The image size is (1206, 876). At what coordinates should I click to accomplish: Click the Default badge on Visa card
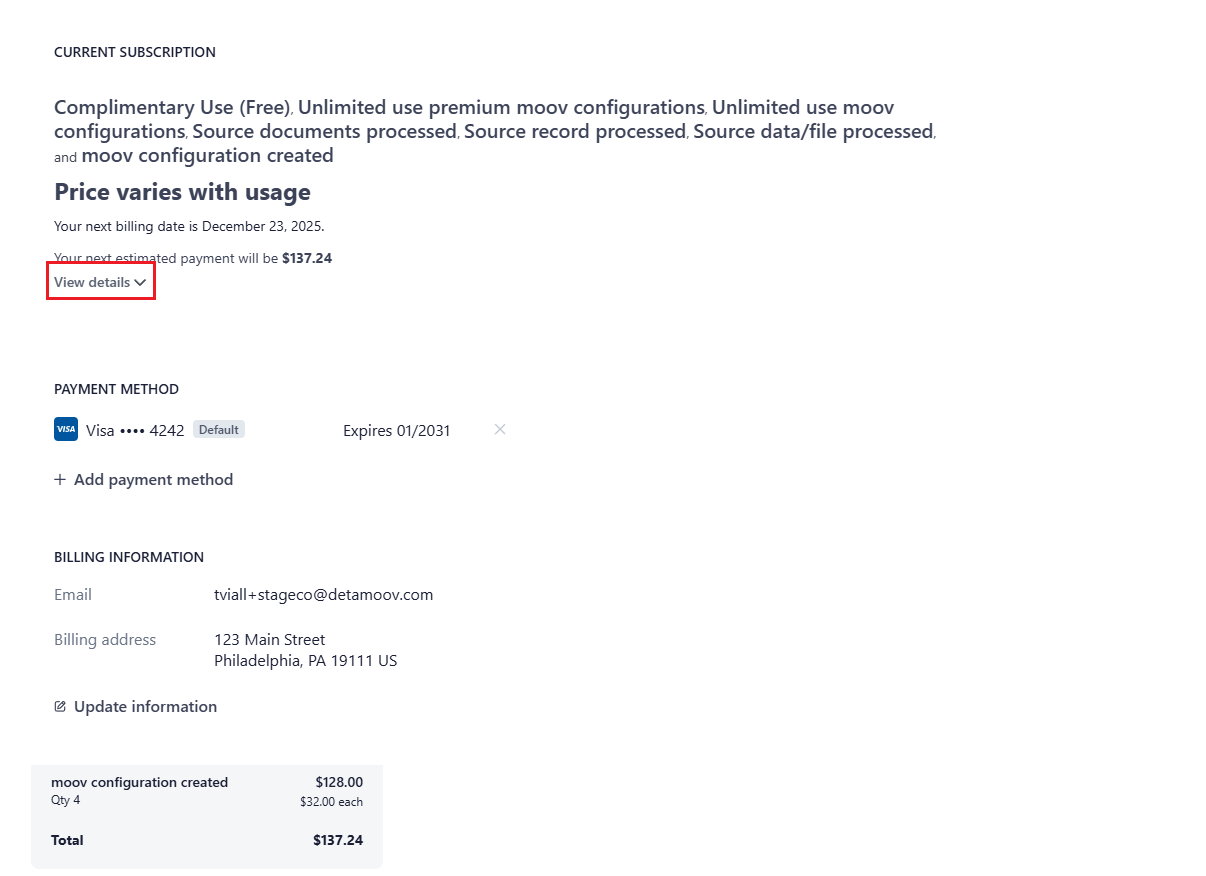(218, 430)
